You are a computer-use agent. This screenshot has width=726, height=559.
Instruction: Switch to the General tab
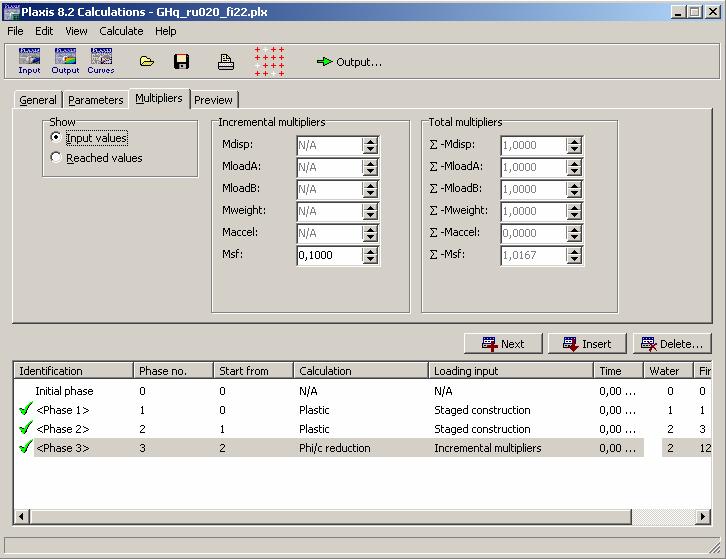[x=38, y=100]
